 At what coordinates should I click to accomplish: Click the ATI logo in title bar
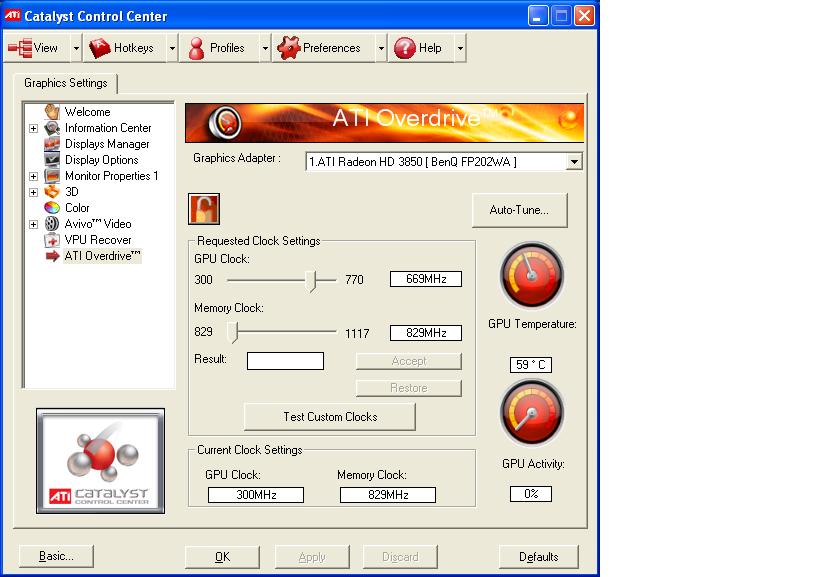12,16
